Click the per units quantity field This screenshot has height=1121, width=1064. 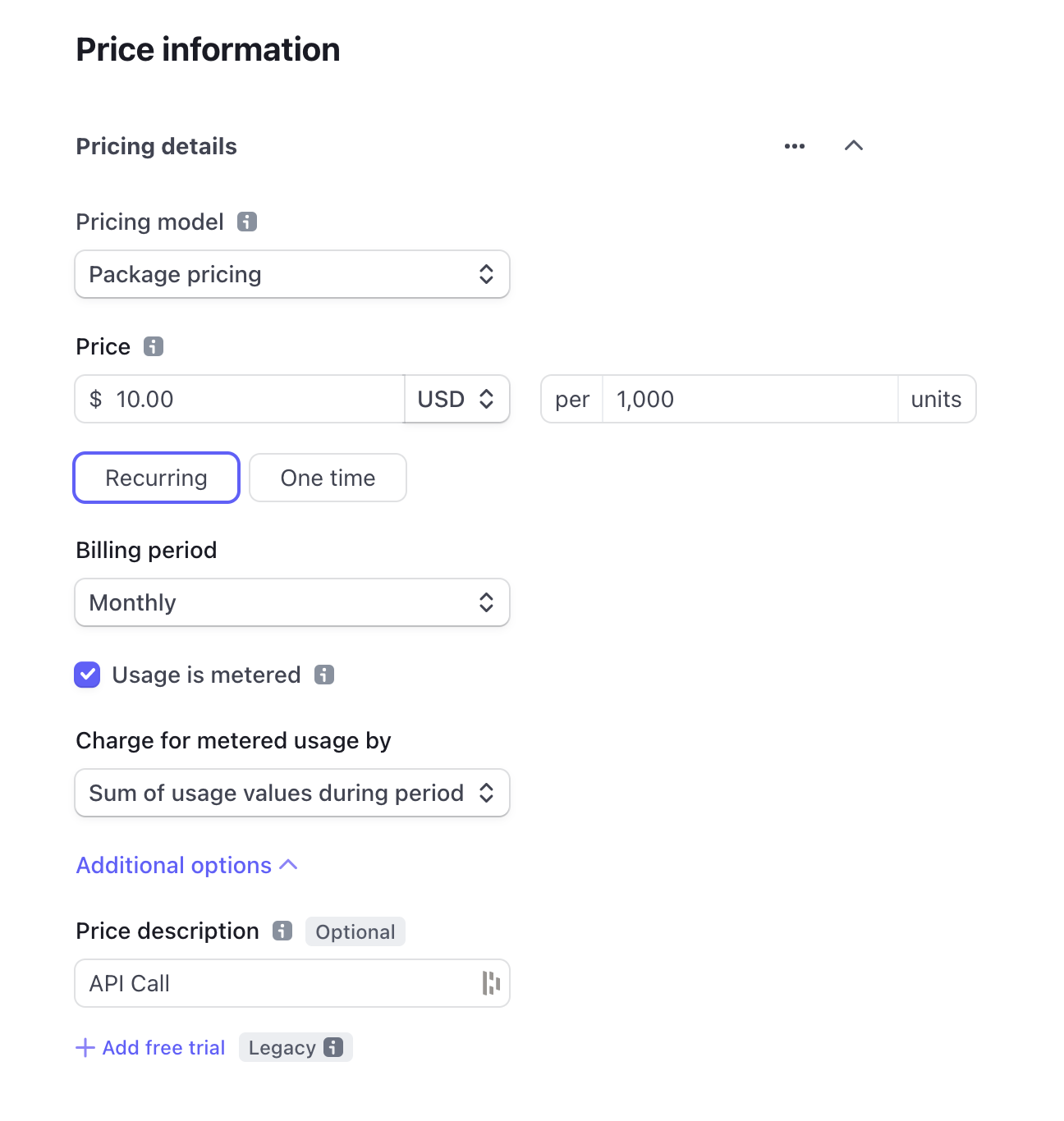(x=749, y=399)
